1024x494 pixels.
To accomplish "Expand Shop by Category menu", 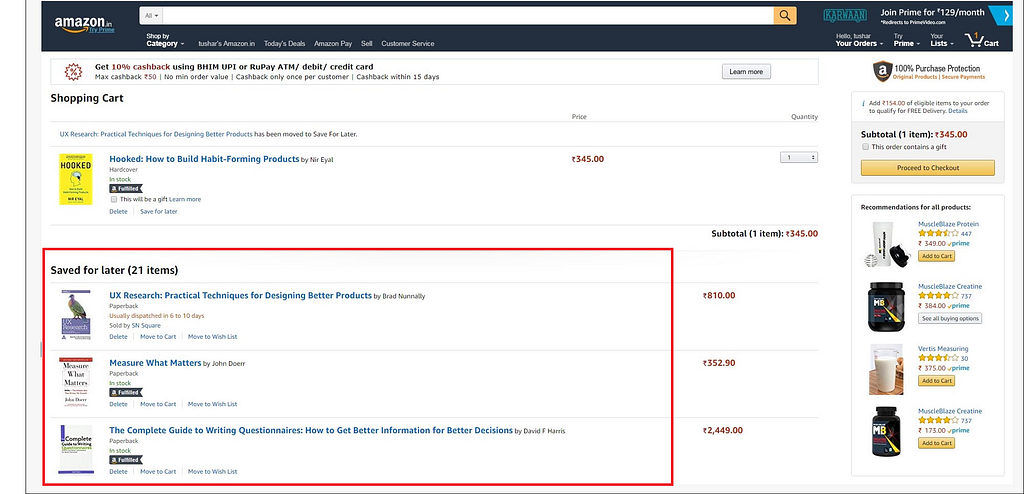I will [165, 40].
